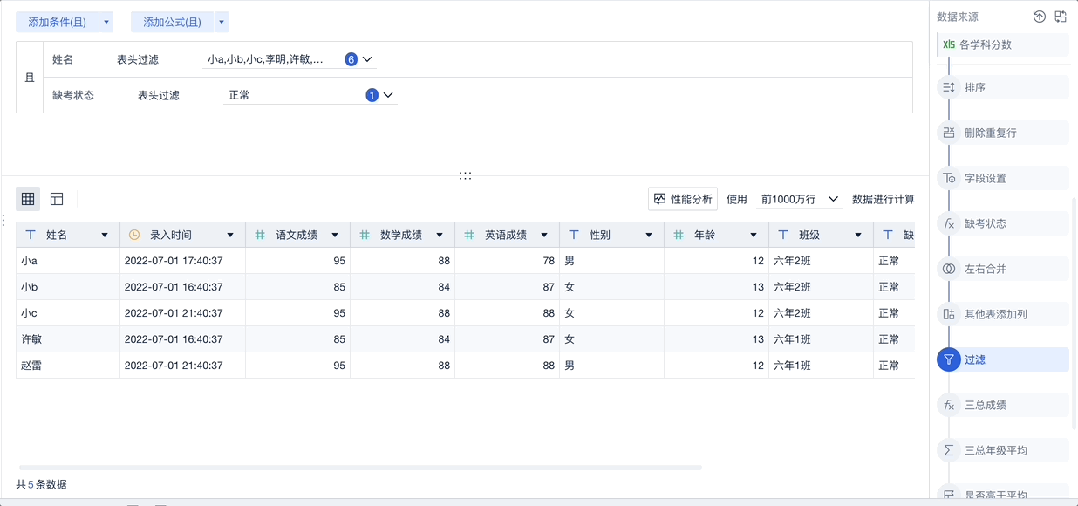Click the 三总年级平均 sigma icon
The height and width of the screenshot is (506, 1078).
(x=948, y=451)
